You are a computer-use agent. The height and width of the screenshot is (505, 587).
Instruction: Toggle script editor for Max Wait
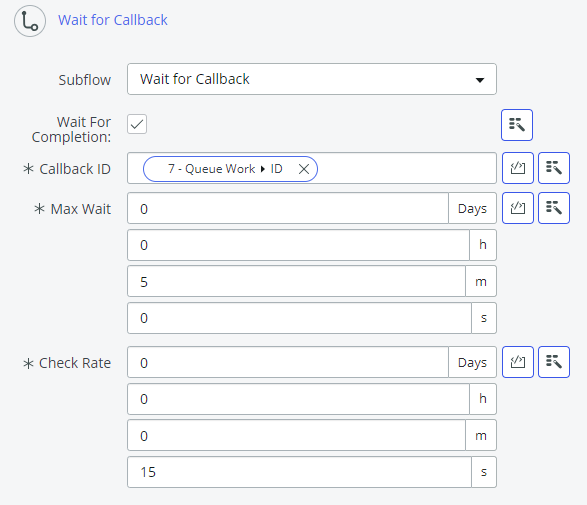[x=517, y=208]
